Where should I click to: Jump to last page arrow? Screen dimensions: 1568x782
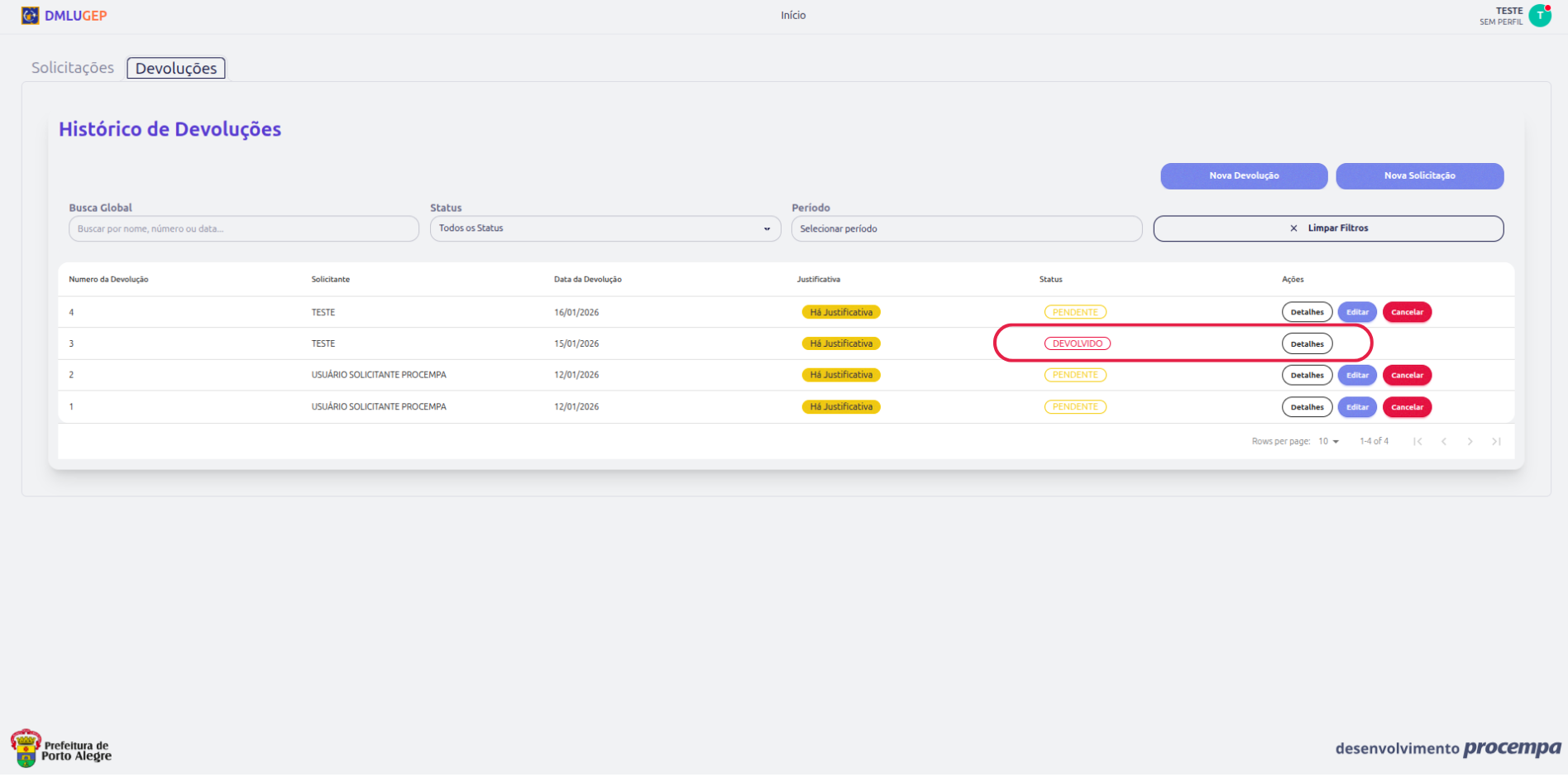click(1496, 442)
